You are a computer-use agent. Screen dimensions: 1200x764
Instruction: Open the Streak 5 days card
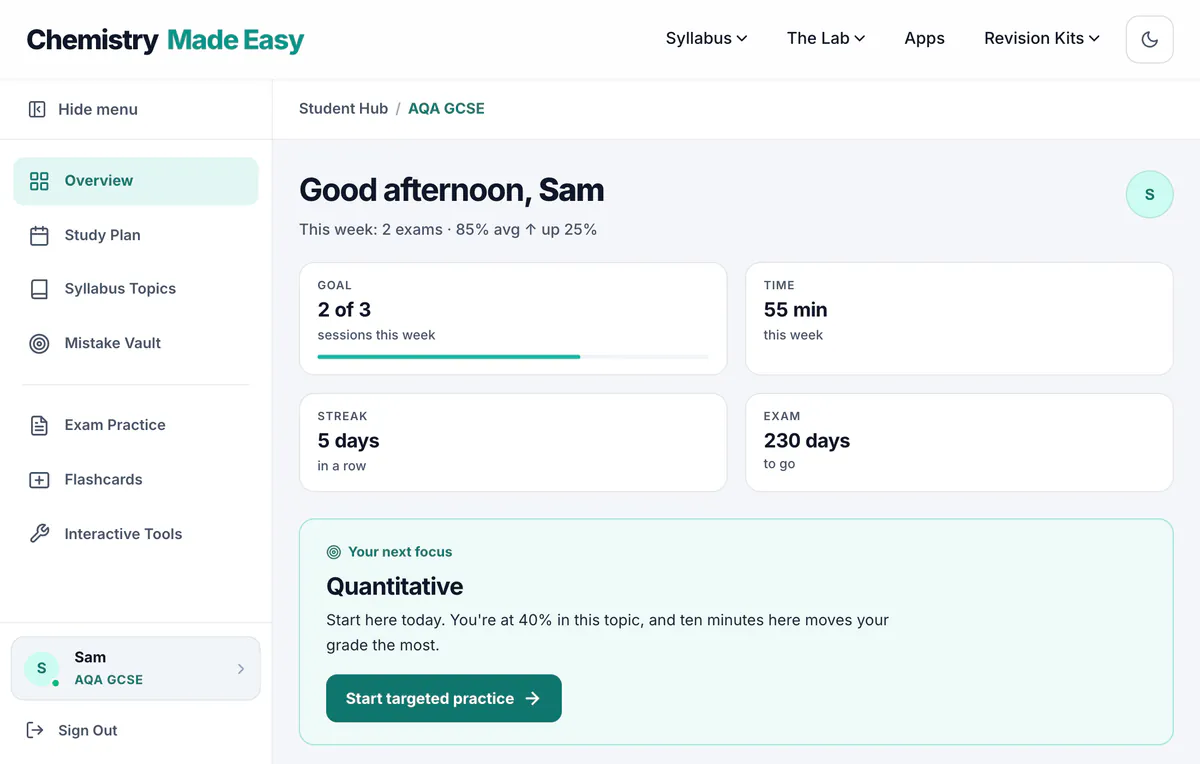[513, 442]
